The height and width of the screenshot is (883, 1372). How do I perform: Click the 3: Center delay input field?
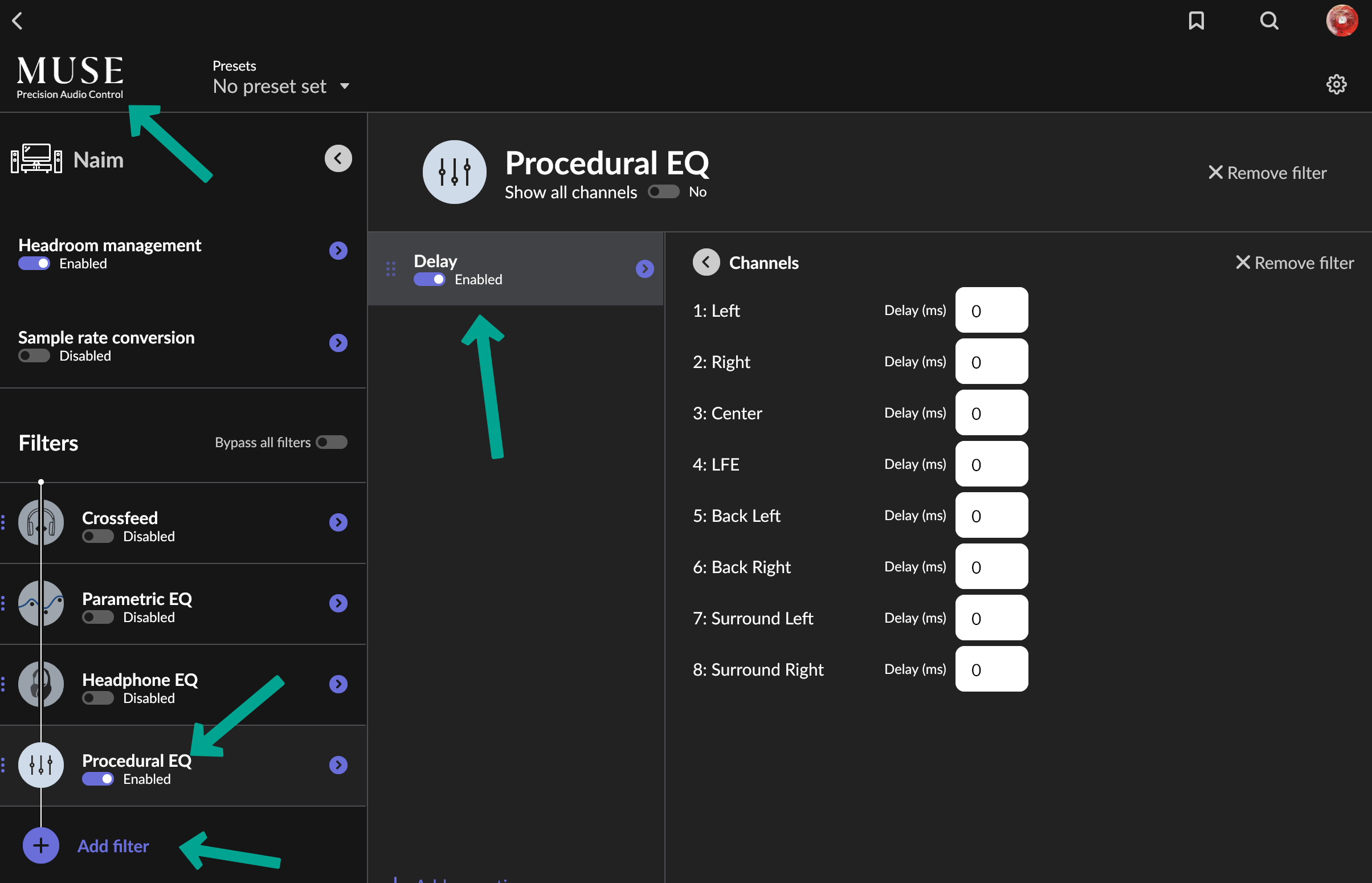point(991,413)
